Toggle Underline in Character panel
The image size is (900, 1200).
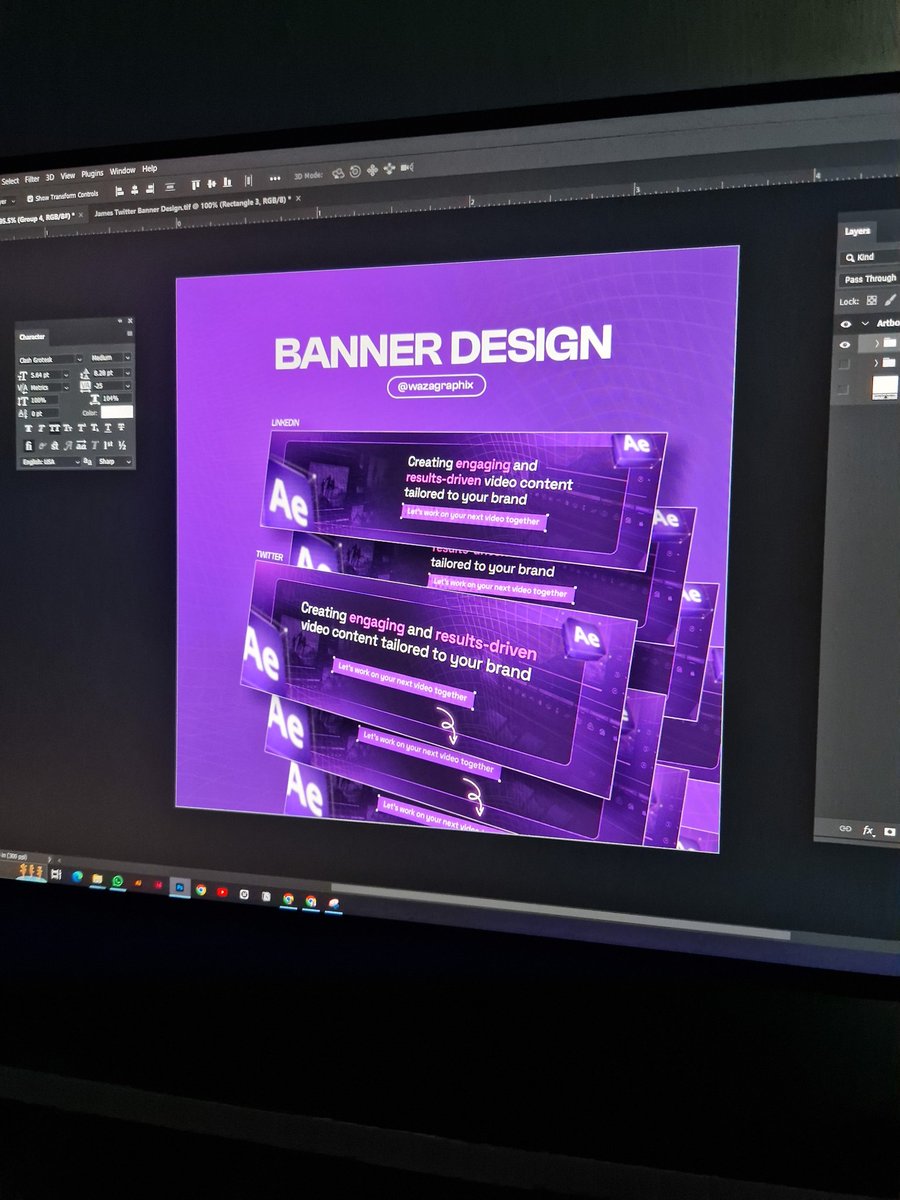pos(108,428)
